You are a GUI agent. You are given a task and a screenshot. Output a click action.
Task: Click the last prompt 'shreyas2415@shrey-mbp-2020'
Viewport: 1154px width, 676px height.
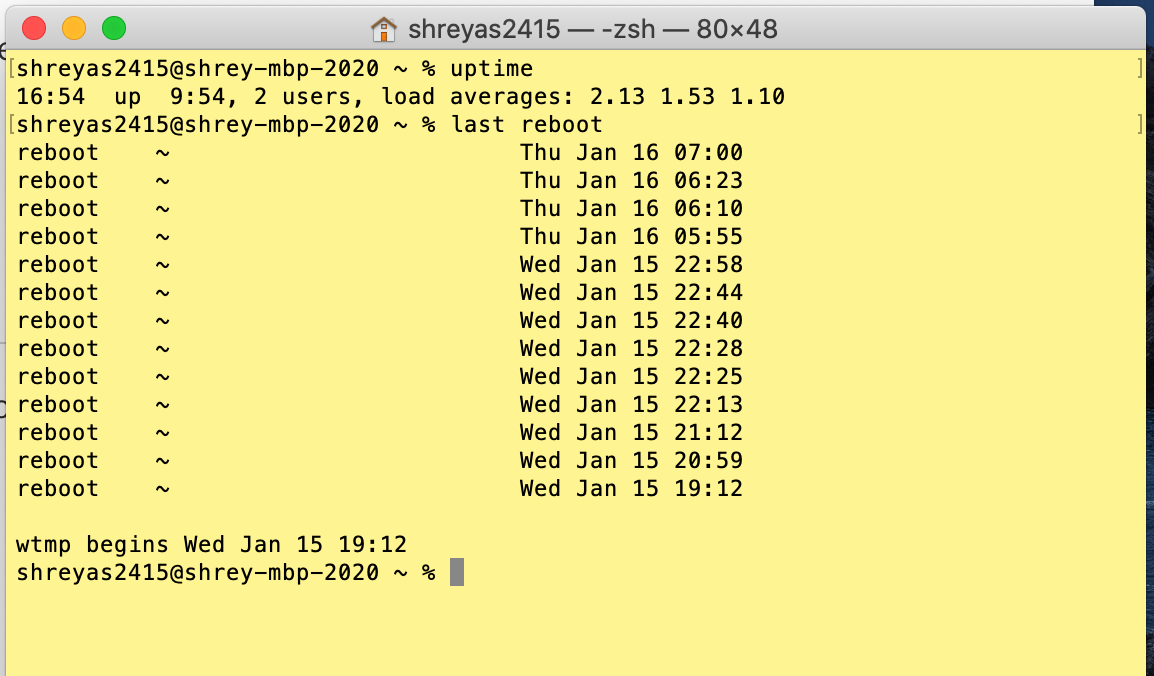(198, 573)
